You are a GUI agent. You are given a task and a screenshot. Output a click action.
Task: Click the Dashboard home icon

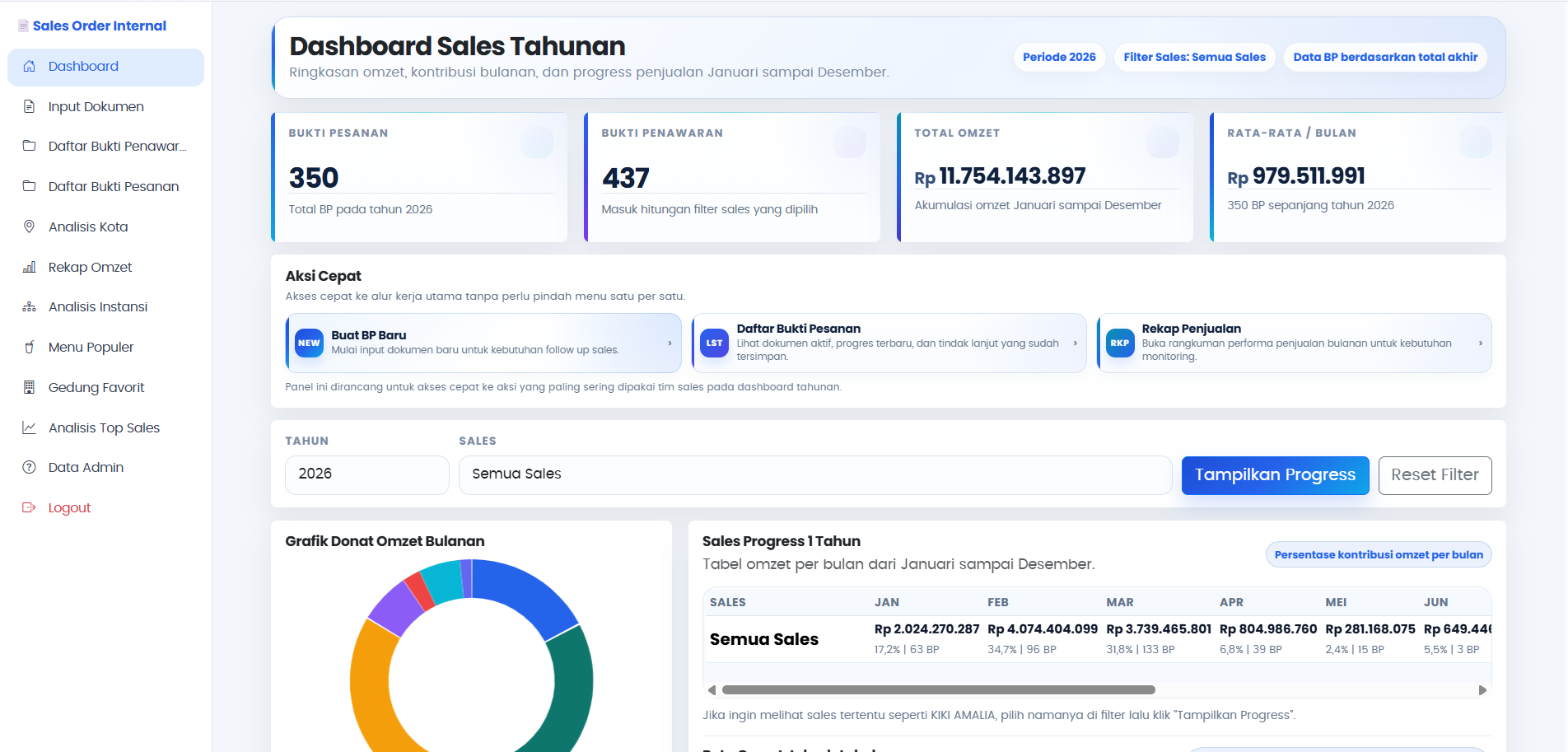point(30,67)
